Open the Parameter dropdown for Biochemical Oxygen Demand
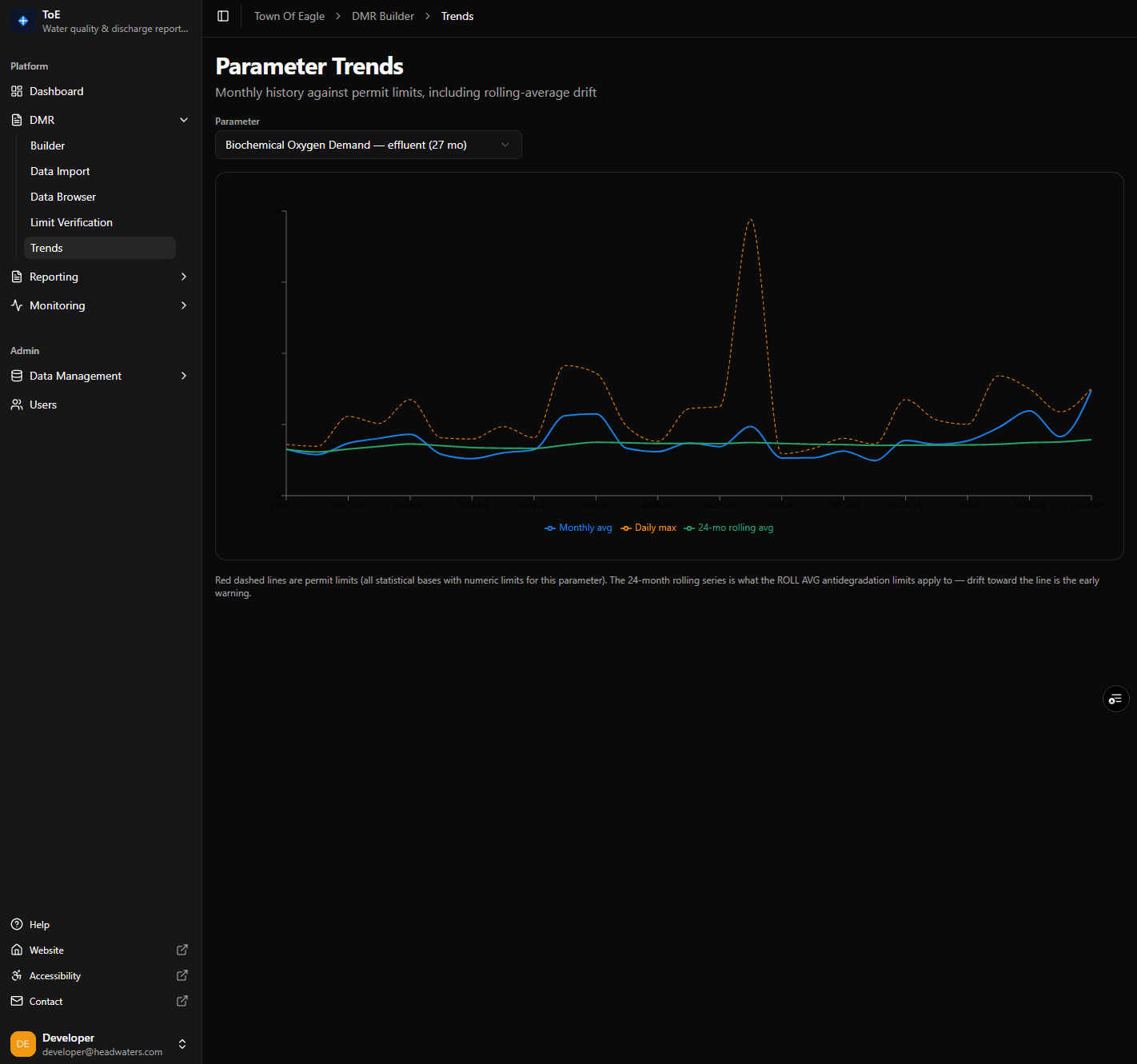 click(369, 145)
